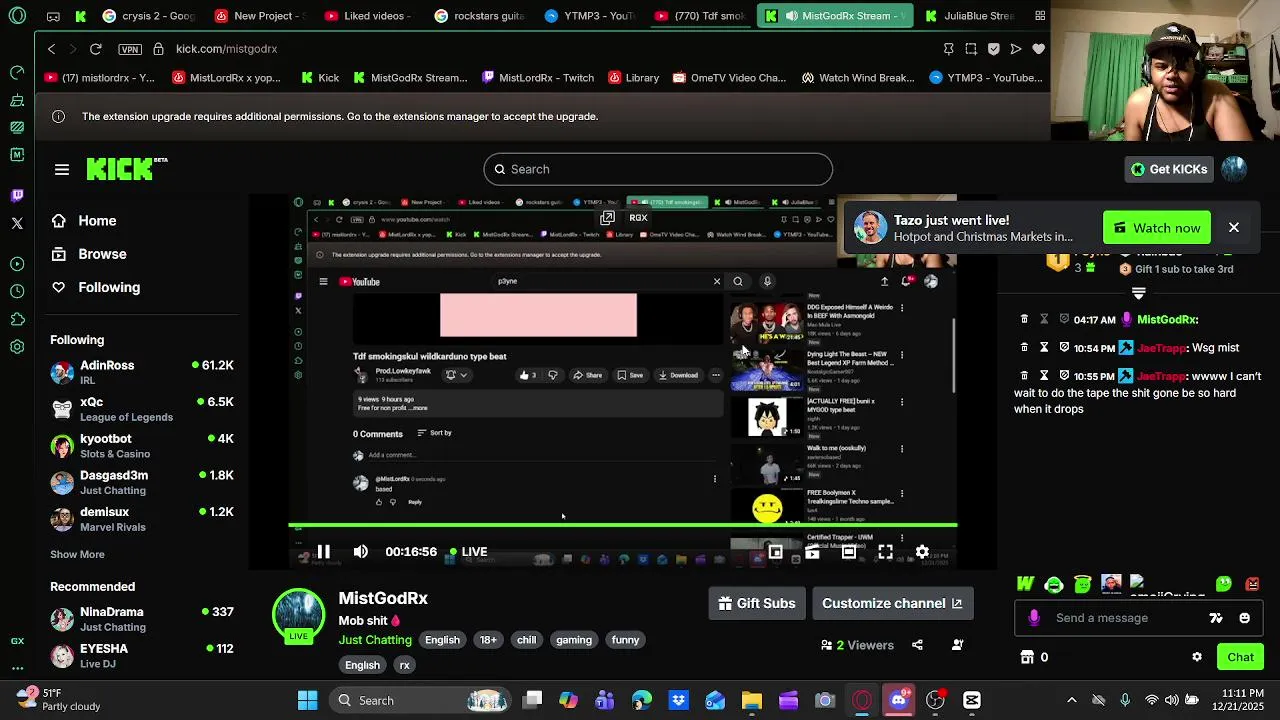Open the emoji picker smiley in chat
The height and width of the screenshot is (720, 1280).
point(1244,618)
